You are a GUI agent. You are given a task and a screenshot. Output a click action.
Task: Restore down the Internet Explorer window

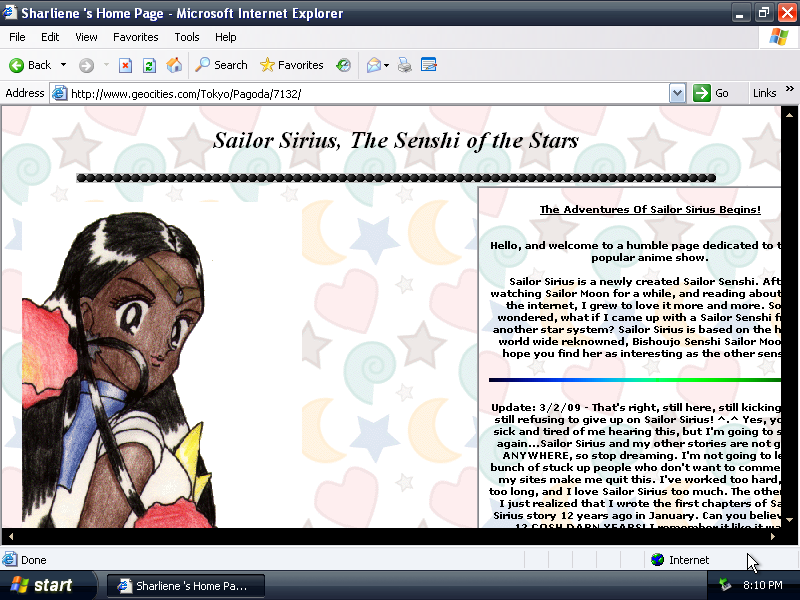(763, 13)
